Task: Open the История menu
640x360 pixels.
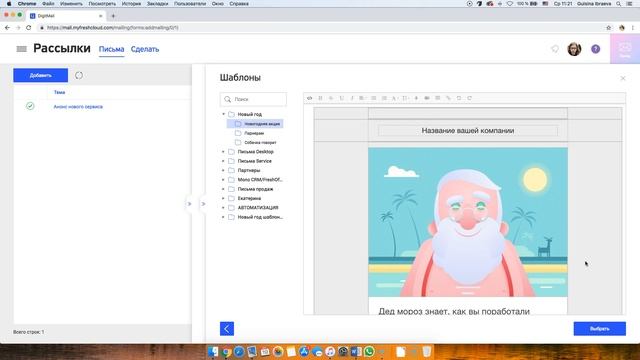Action: (x=131, y=4)
